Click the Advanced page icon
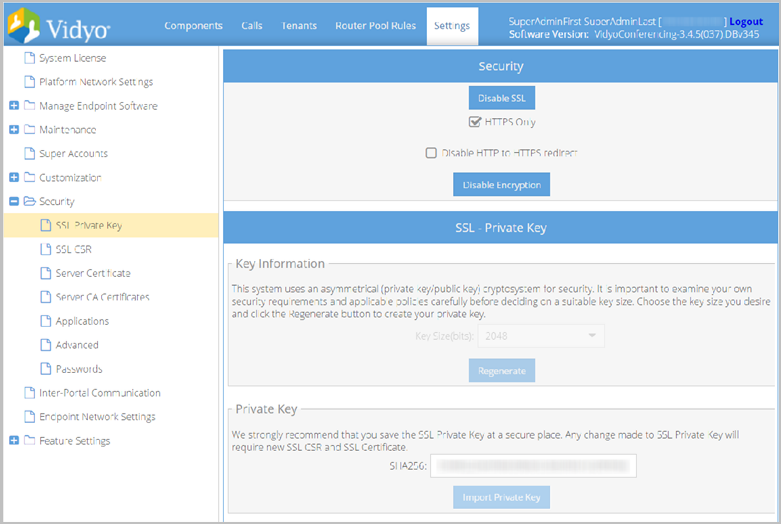781x524 pixels. [x=46, y=345]
